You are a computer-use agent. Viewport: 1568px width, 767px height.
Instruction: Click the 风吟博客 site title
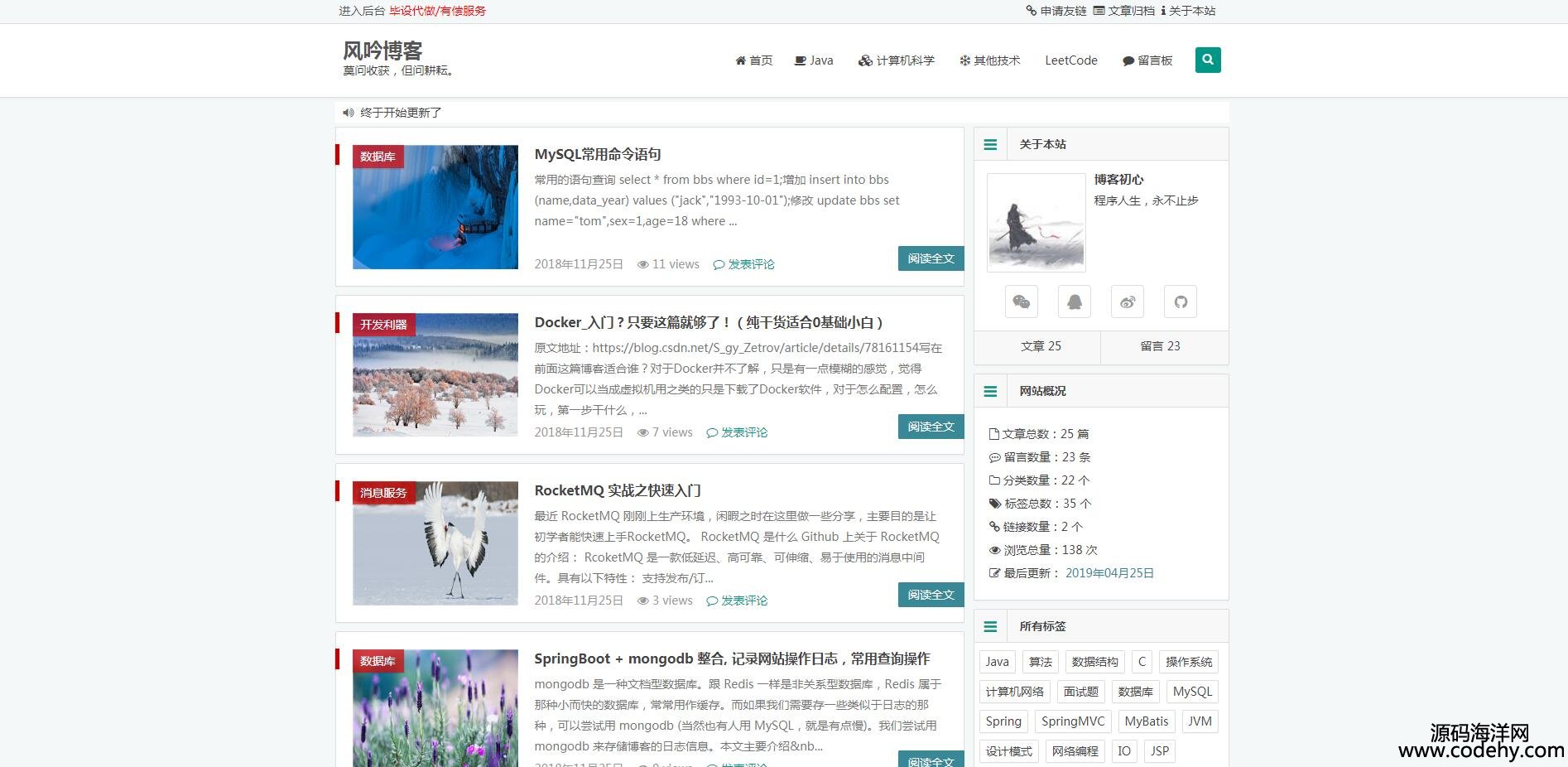pos(382,51)
